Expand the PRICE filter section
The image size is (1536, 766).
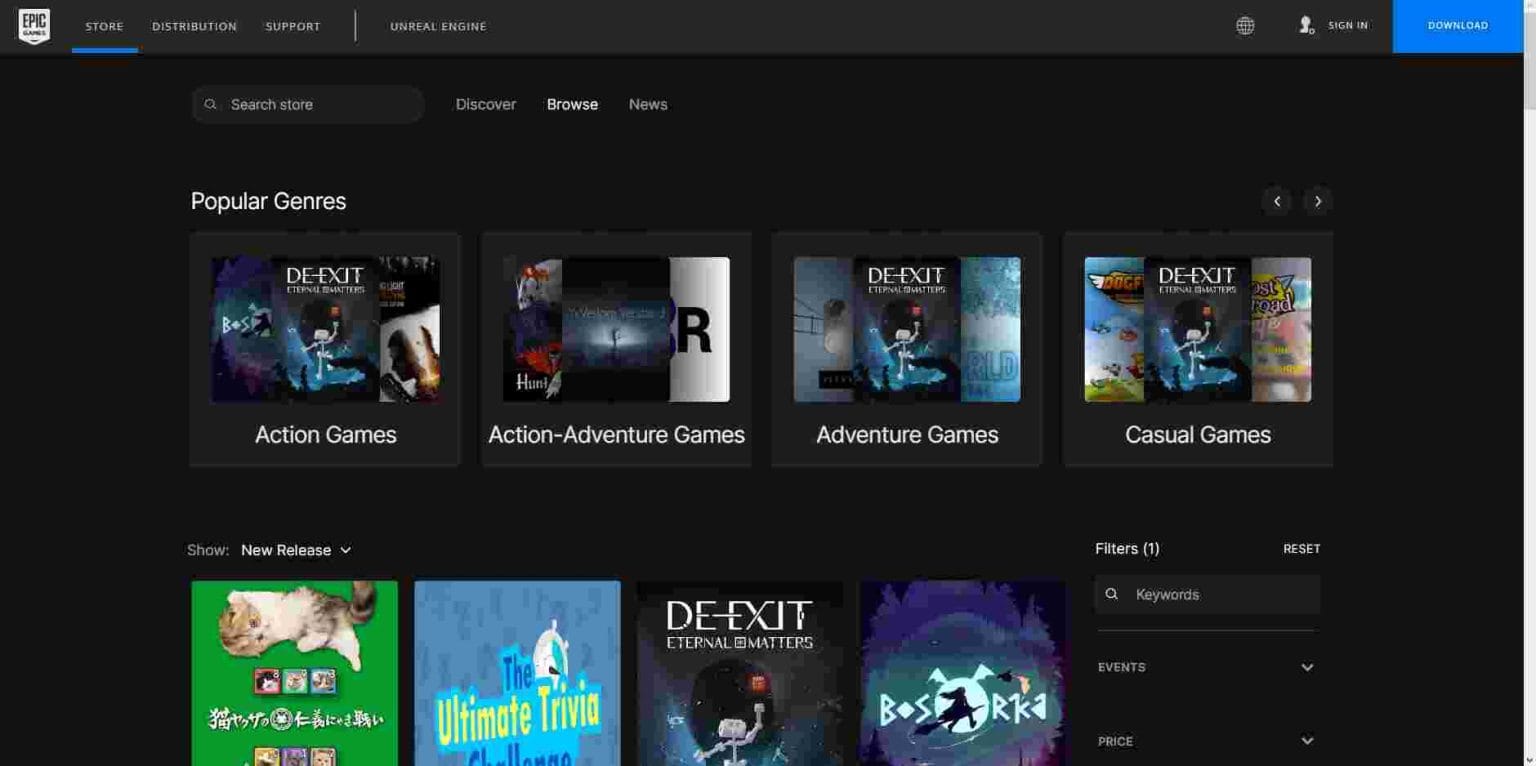[1206, 741]
